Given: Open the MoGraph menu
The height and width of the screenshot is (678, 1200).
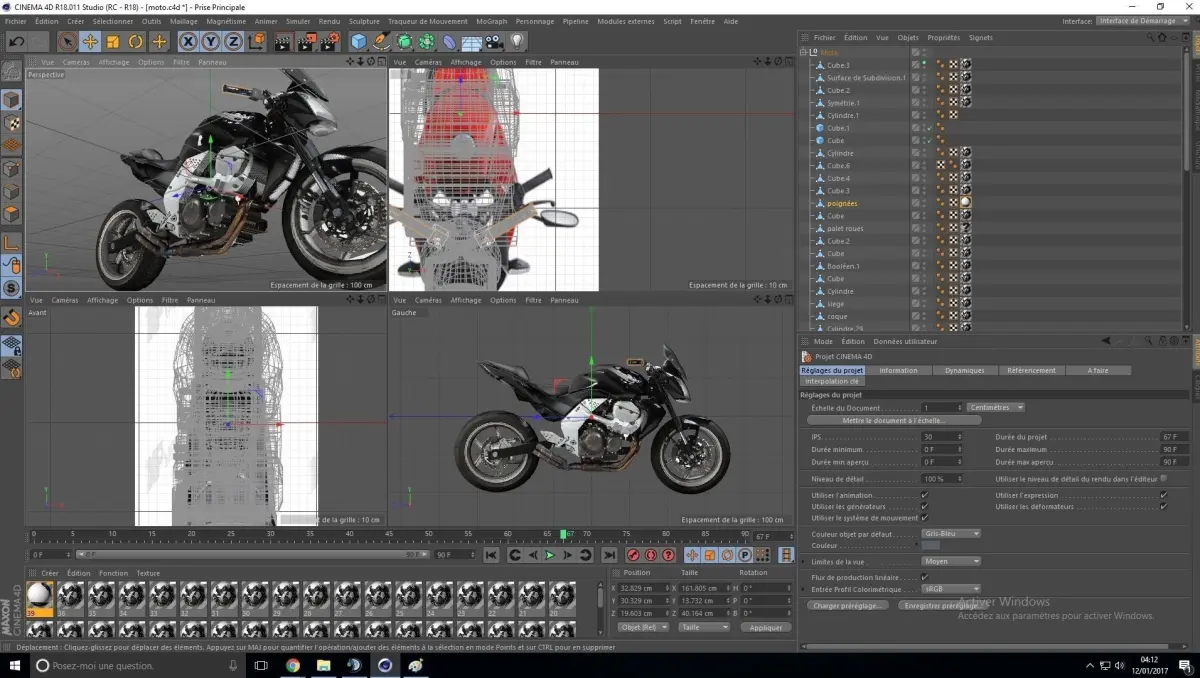Looking at the screenshot, I should [491, 20].
